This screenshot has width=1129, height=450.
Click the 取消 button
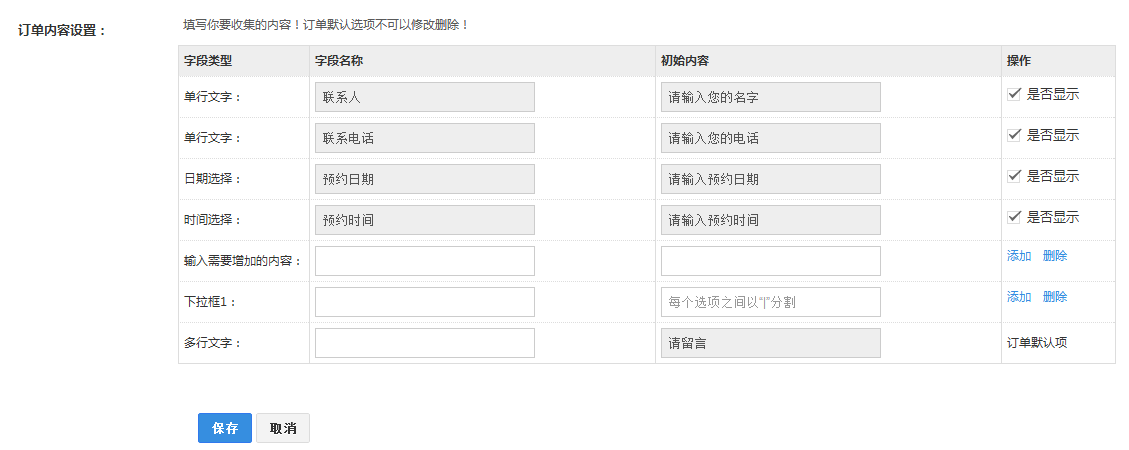click(x=283, y=428)
